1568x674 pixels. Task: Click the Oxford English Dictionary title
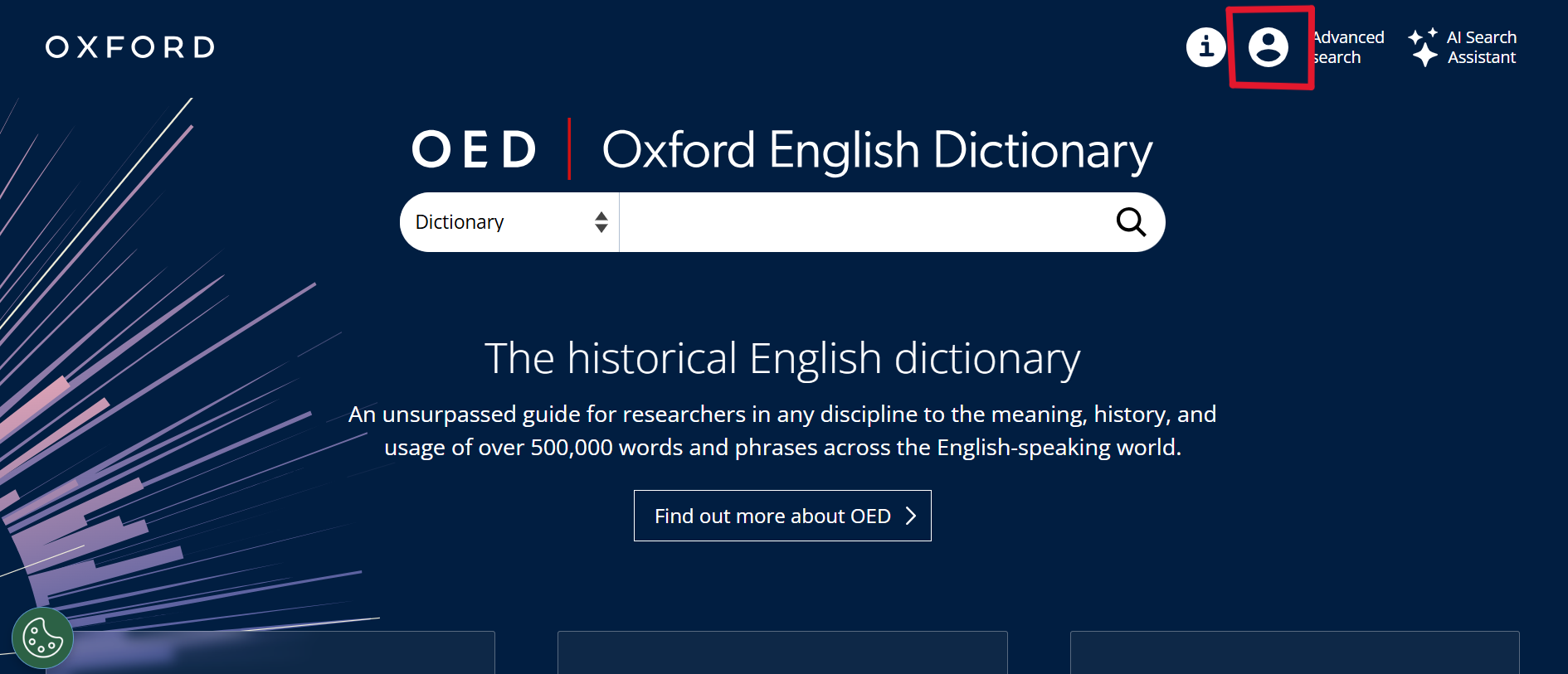(877, 150)
